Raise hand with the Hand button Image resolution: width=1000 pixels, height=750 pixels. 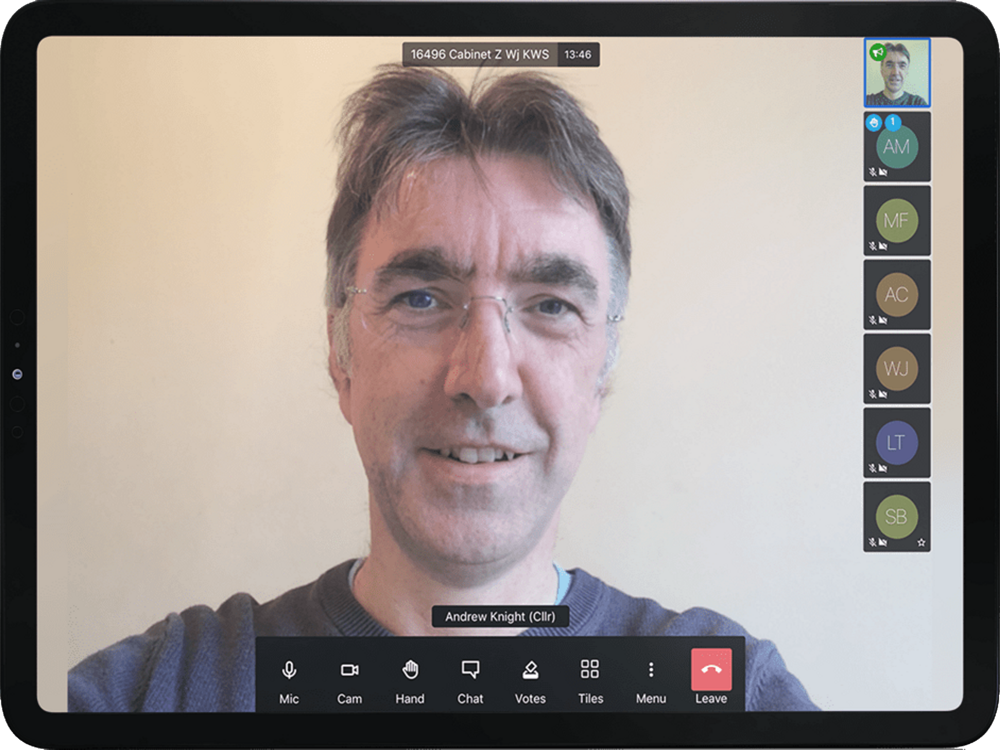click(x=409, y=681)
